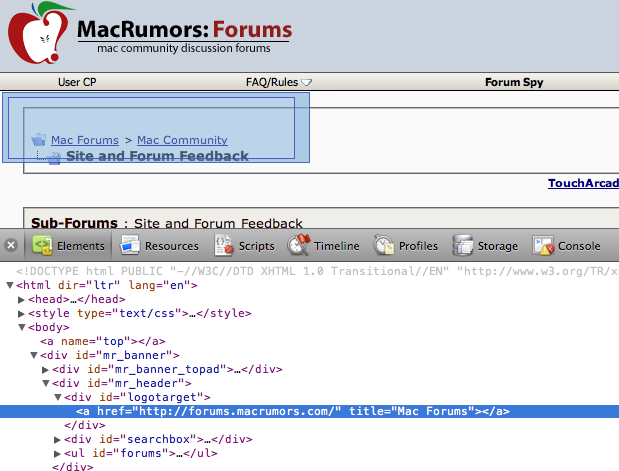Follow the Mac Community breadcrumb link
Viewport: 619px width, 471px height.
[x=182, y=140]
